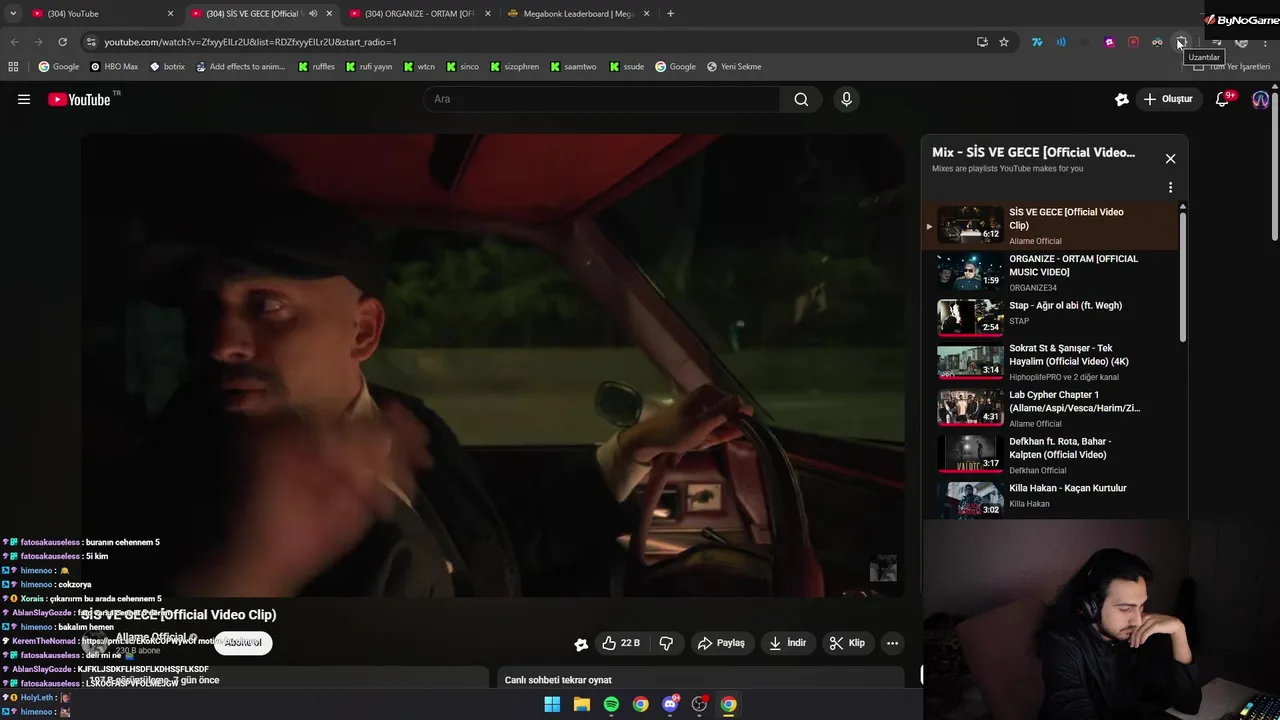Open Chrome apps grid in bookmarks bar
The height and width of the screenshot is (720, 1280).
tap(13, 67)
